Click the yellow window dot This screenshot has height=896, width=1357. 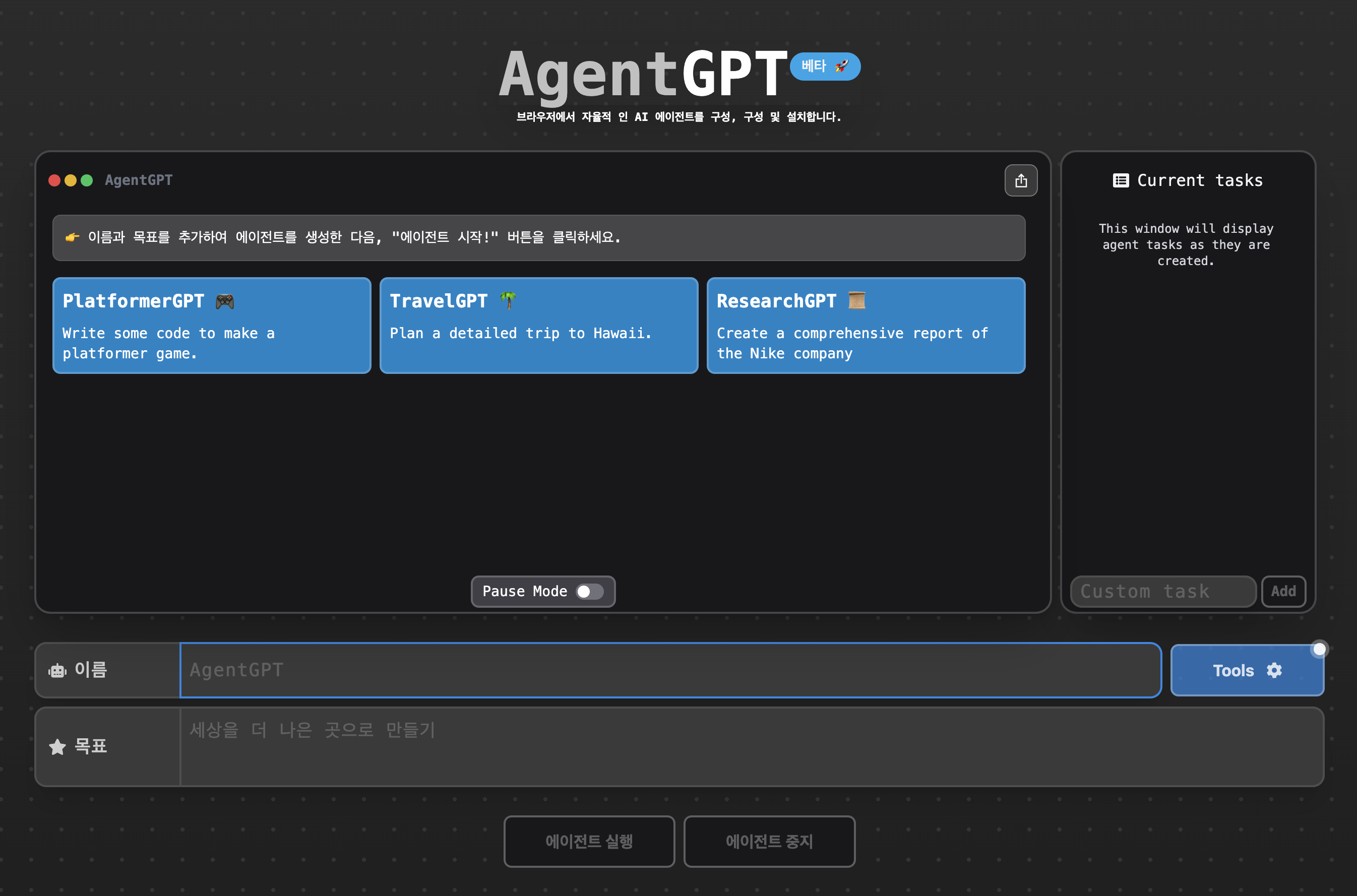coord(70,180)
